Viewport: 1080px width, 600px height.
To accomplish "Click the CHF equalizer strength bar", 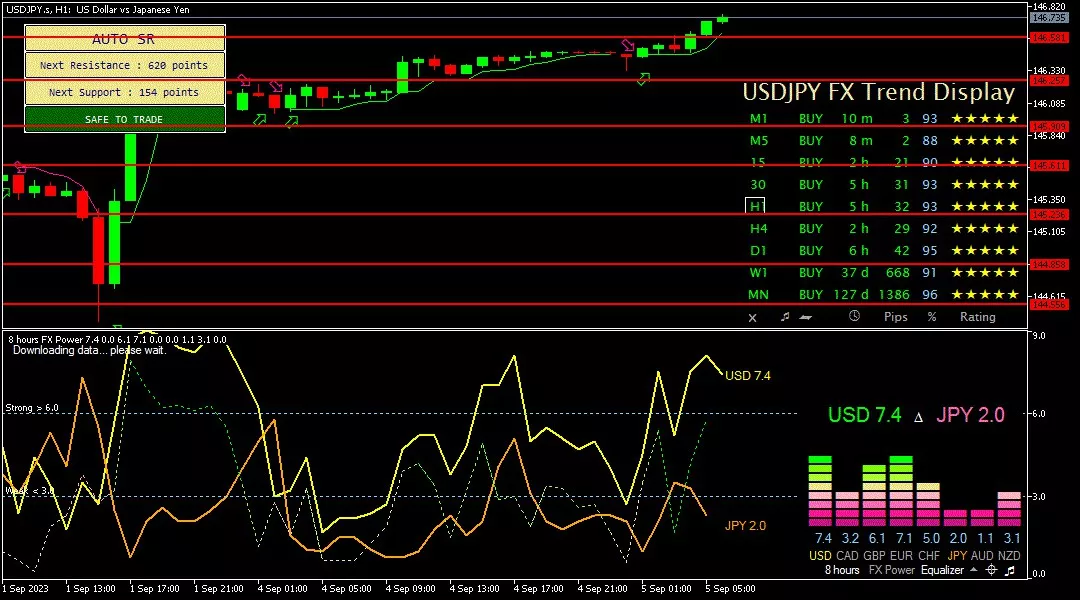I will tap(928, 504).
